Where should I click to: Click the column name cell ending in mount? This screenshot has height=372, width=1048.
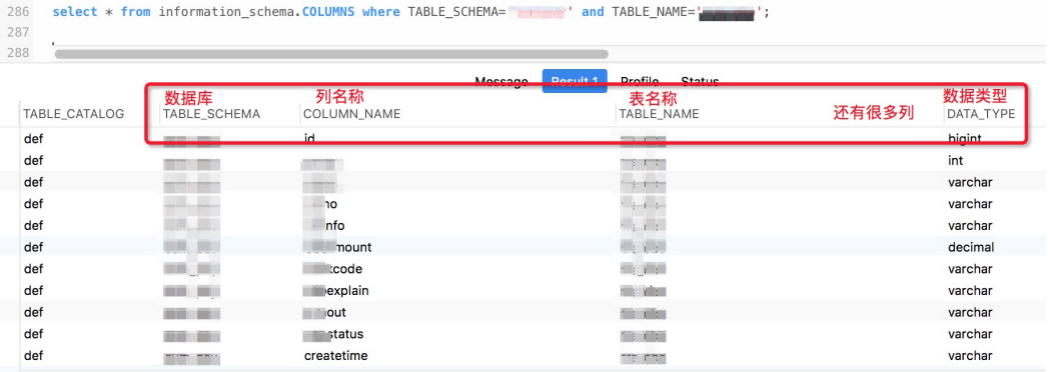338,247
